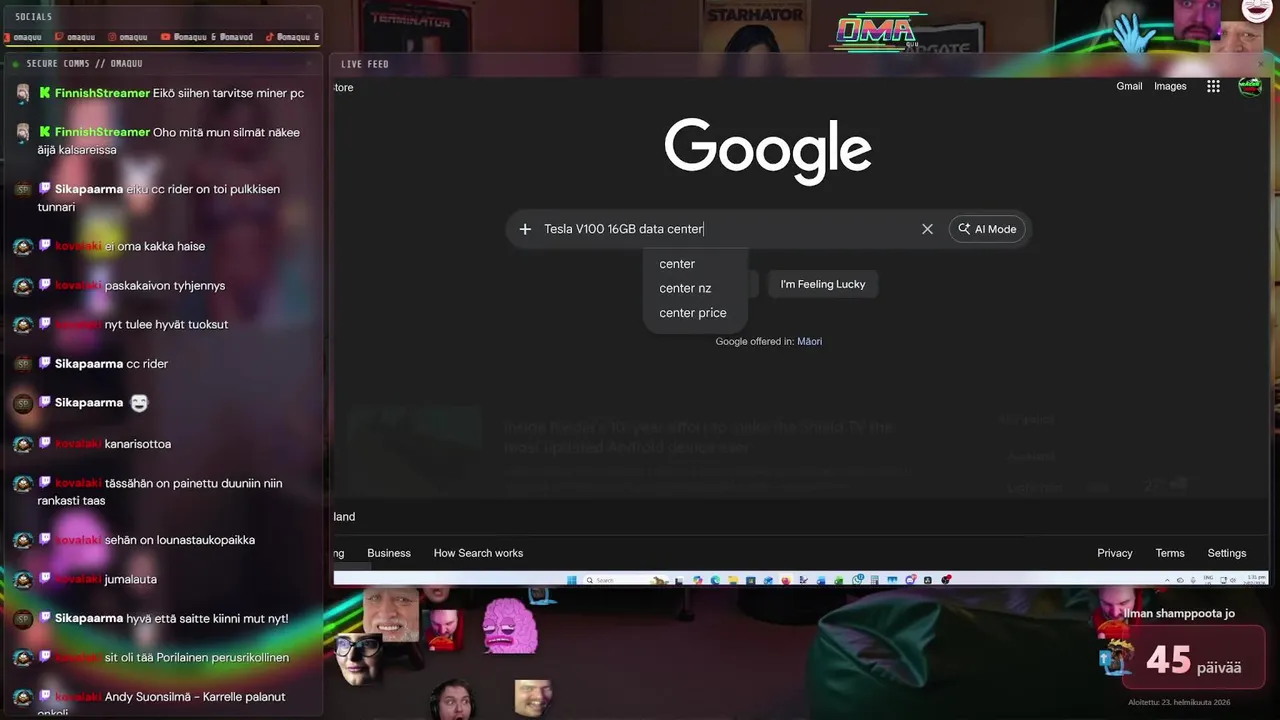1280x720 pixels.
Task: Open the Windows Start button on the taskbar
Action: [x=573, y=580]
